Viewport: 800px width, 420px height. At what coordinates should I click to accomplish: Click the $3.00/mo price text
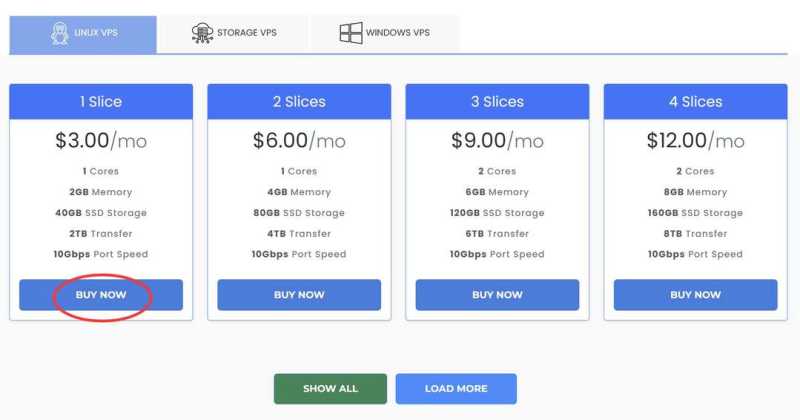click(101, 141)
